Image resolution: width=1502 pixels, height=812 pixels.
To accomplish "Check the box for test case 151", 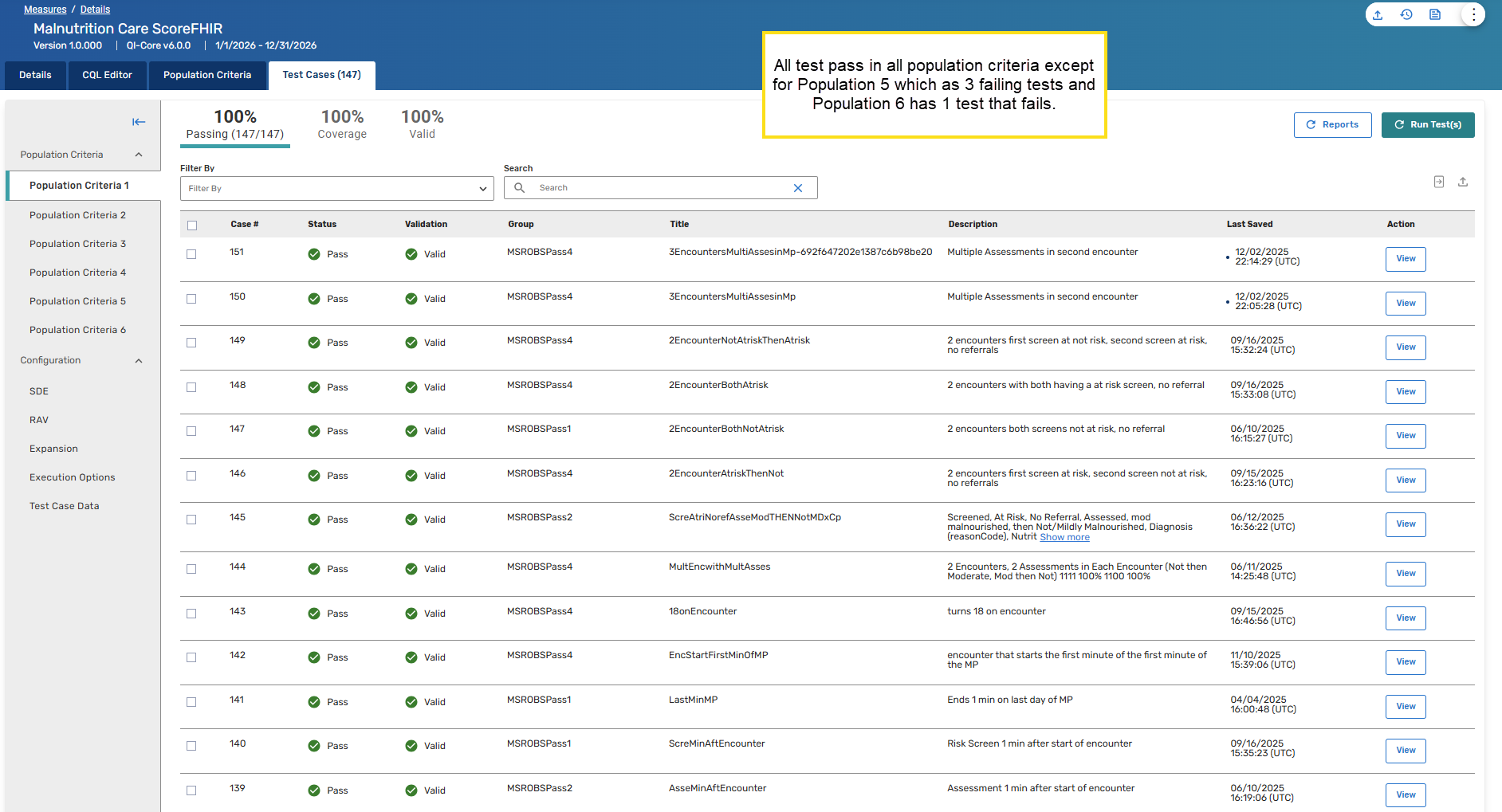I will click(x=191, y=254).
